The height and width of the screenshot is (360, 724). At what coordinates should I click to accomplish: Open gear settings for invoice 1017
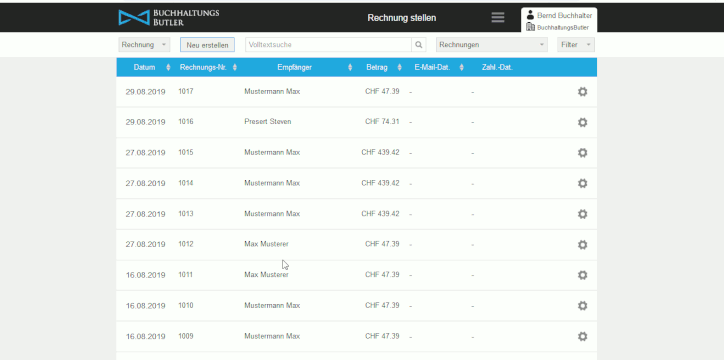tap(582, 92)
